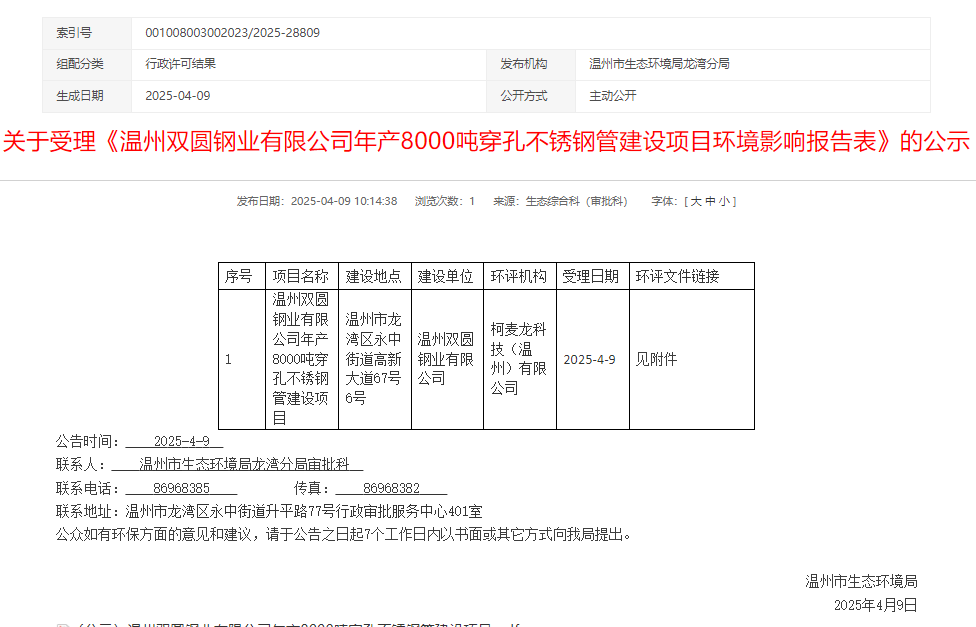Set font size to large (大)
The image size is (976, 627).
pyautogui.click(x=696, y=201)
